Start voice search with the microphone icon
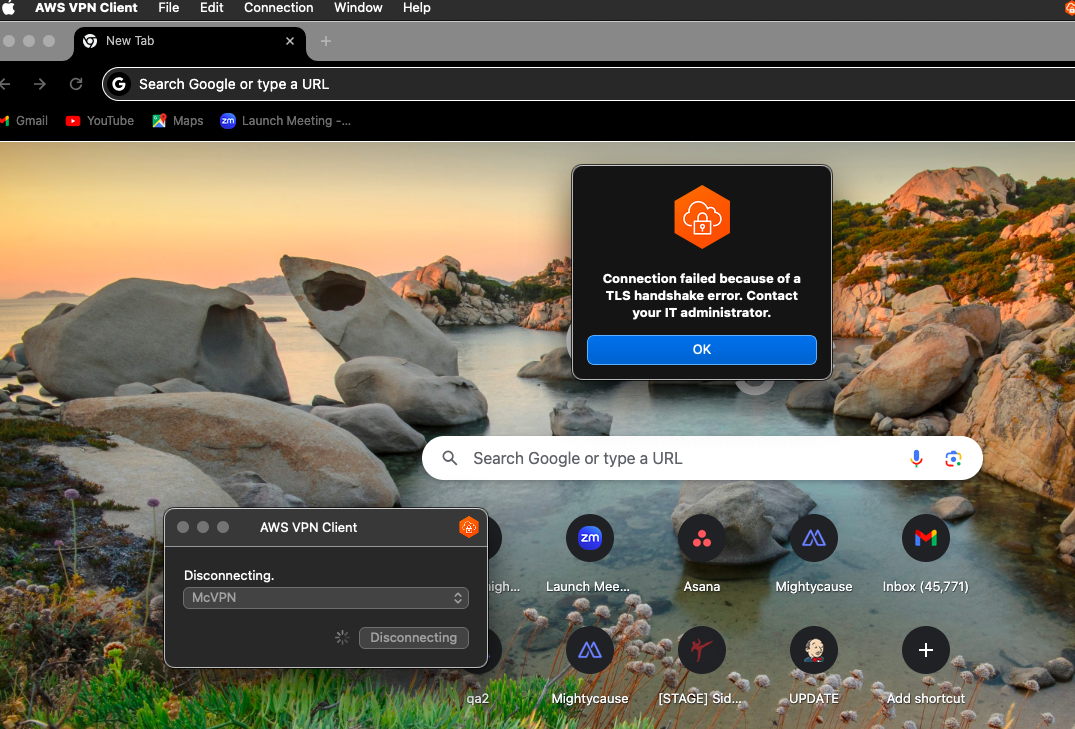The image size is (1075, 729). coord(917,459)
